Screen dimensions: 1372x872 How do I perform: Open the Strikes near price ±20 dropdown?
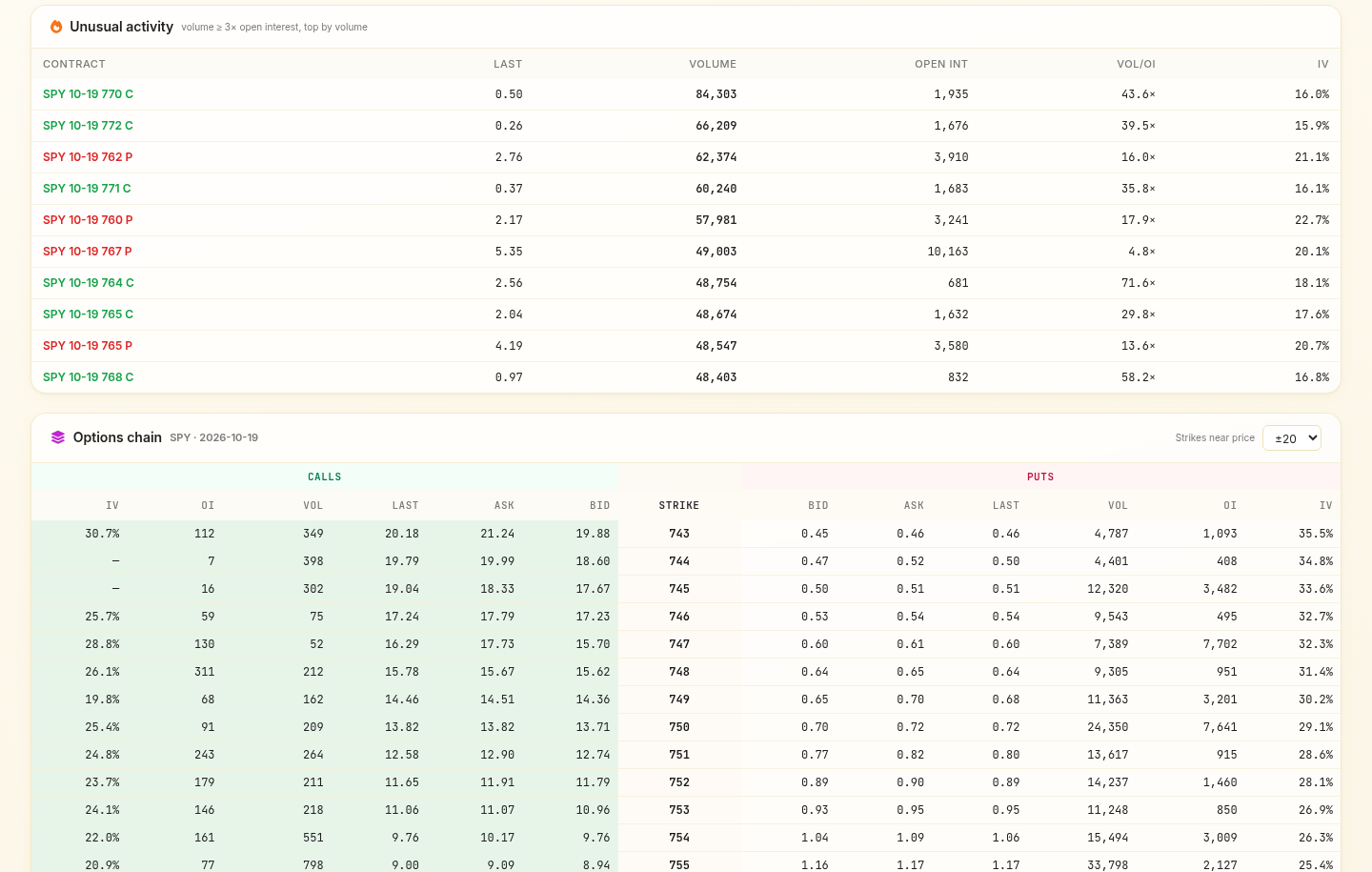click(1291, 438)
